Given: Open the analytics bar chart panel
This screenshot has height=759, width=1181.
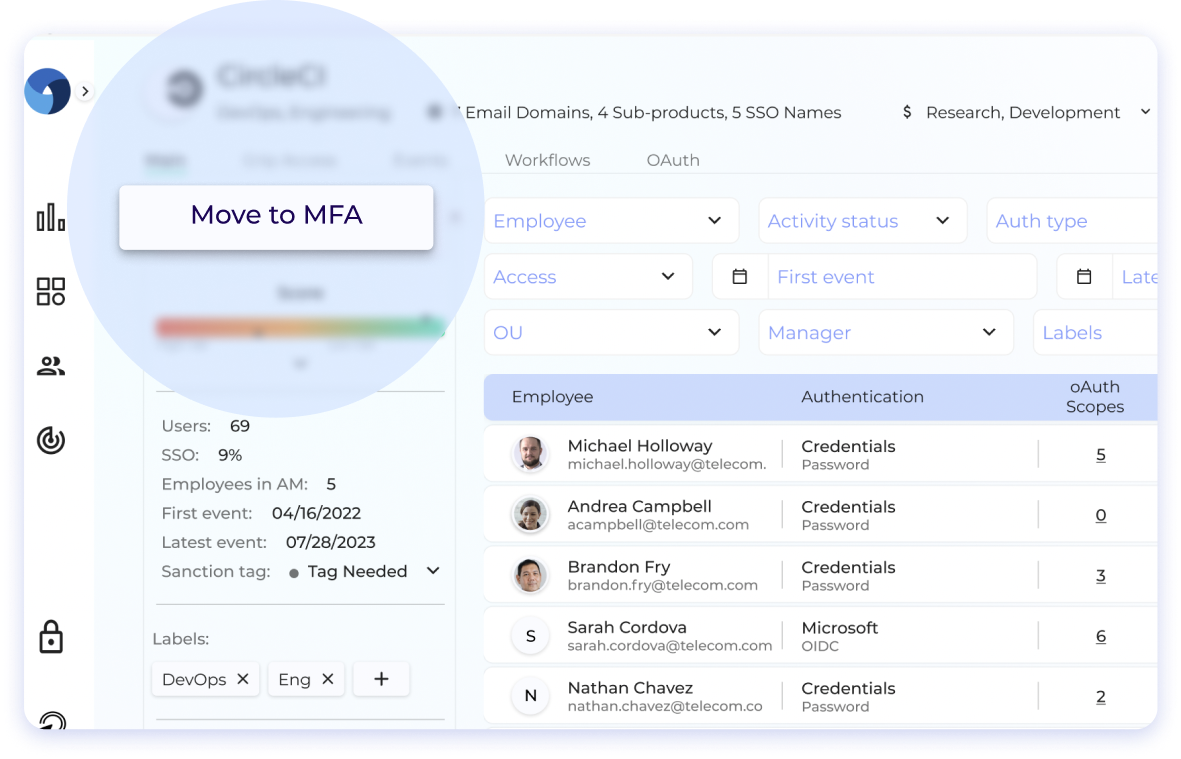Looking at the screenshot, I should point(50,216).
